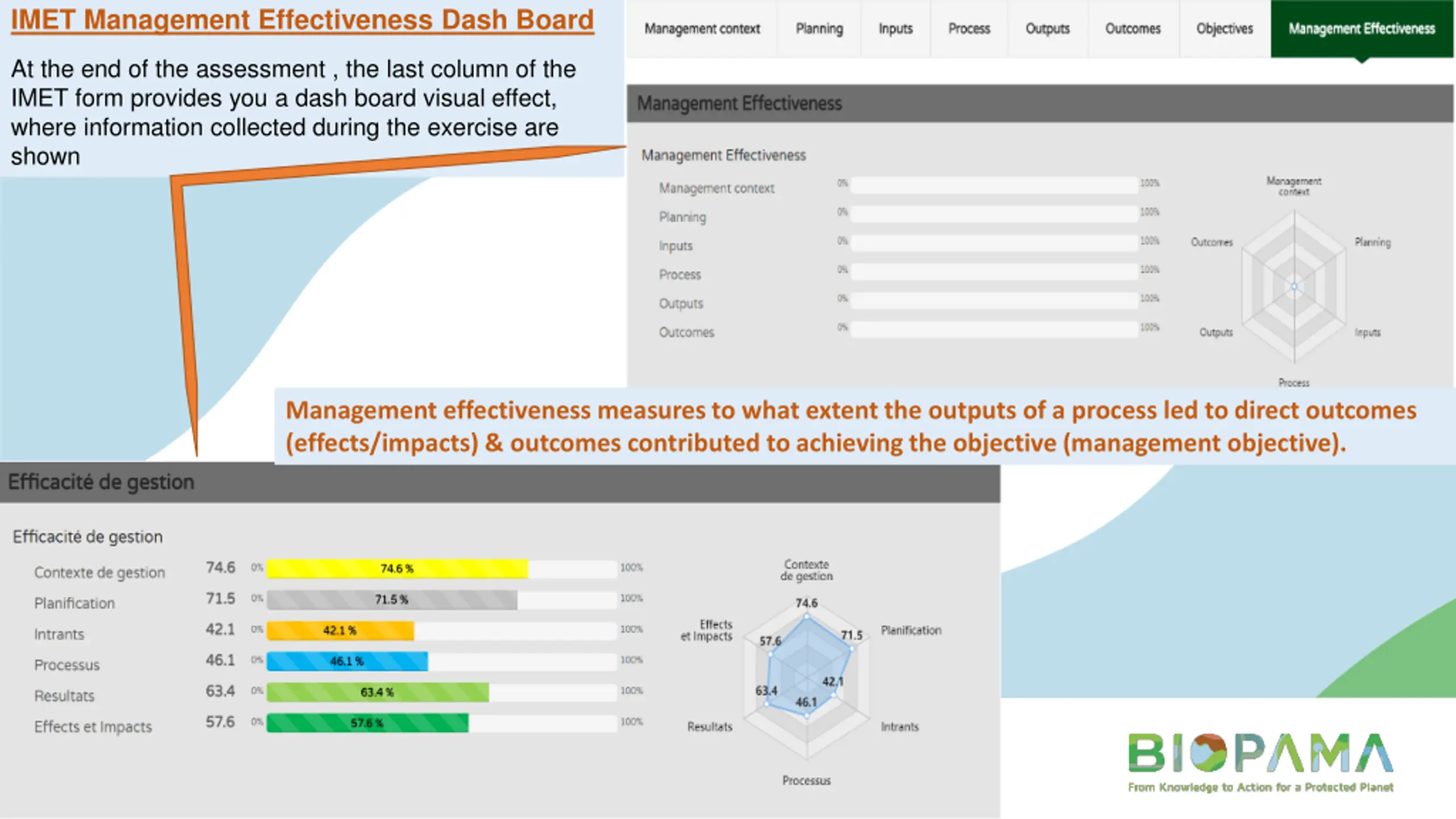Viewport: 1456px width, 819px height.
Task: Click the empty Planning progress bar
Action: [994, 214]
